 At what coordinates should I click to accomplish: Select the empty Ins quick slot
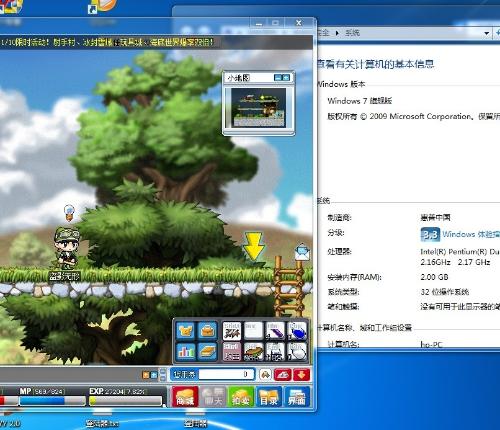coord(253,331)
